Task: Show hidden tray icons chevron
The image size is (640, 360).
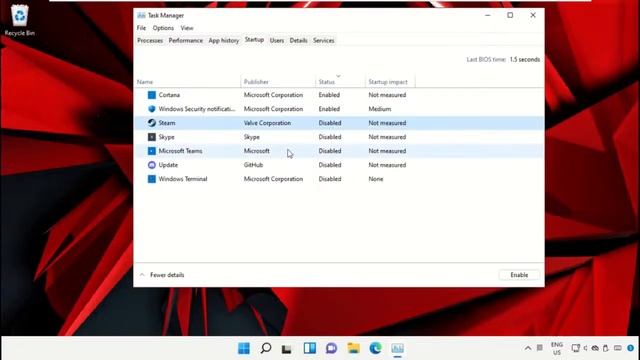Action: click(528, 348)
